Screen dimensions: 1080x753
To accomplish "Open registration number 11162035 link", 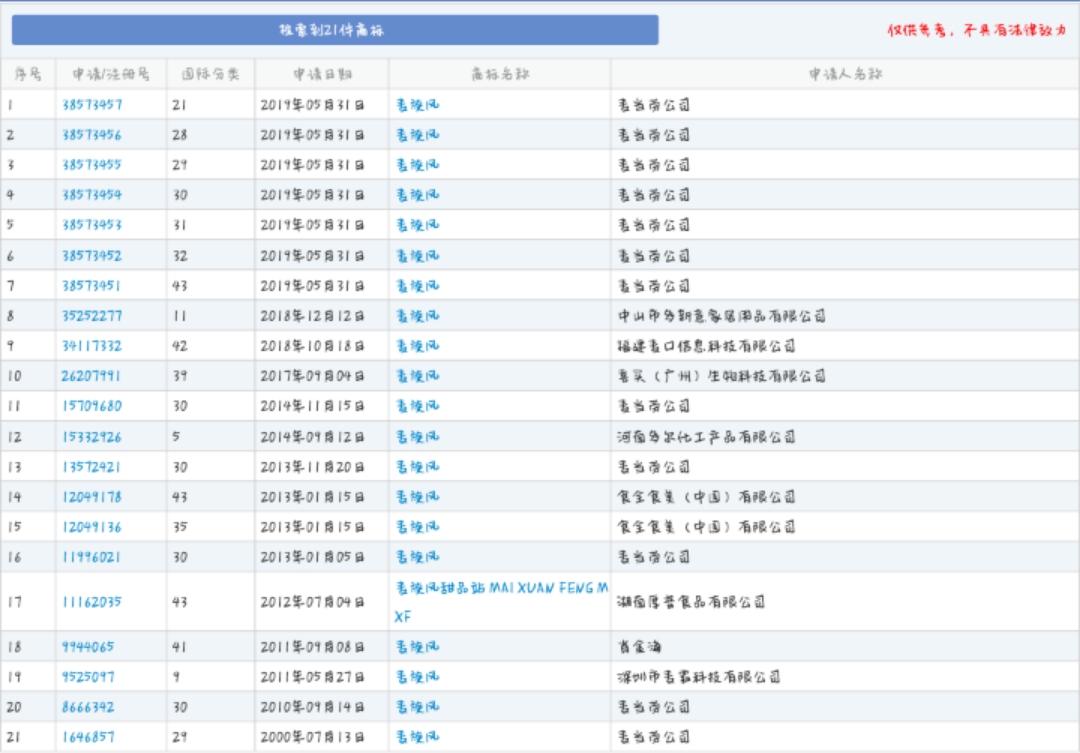I will (x=92, y=602).
